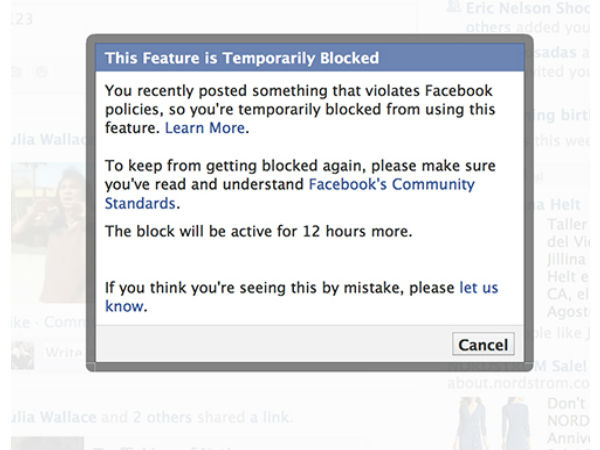Screen dimensions: 600x450
Task: Click the friend icon beside Eric Nelson
Action: 452,8
